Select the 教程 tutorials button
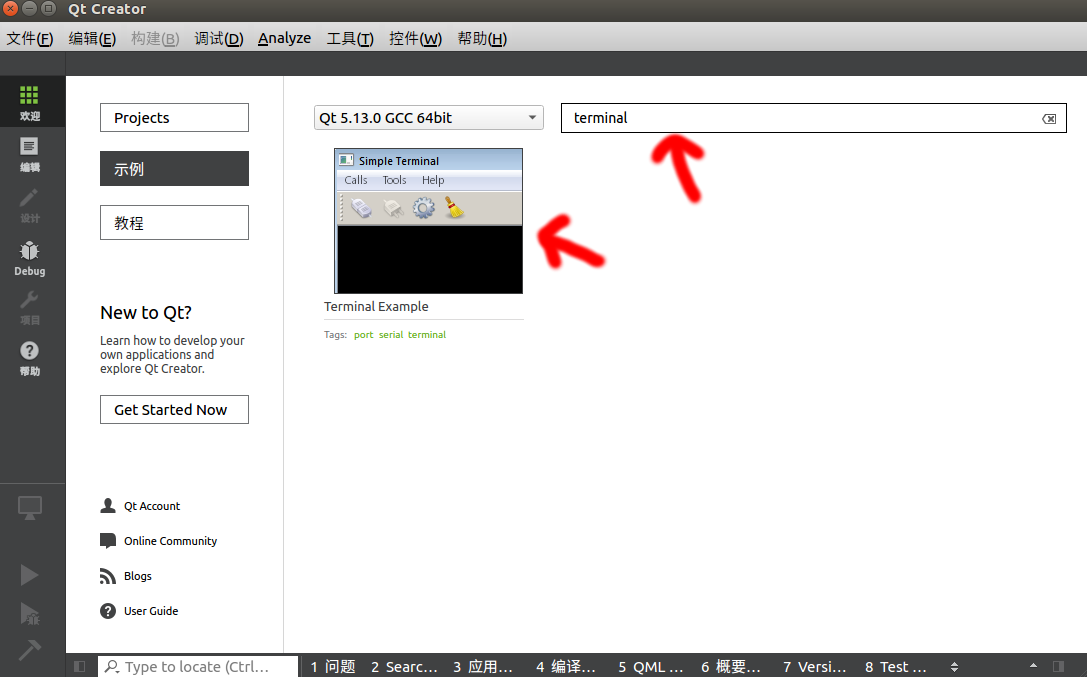This screenshot has height=677, width=1087. tap(174, 222)
